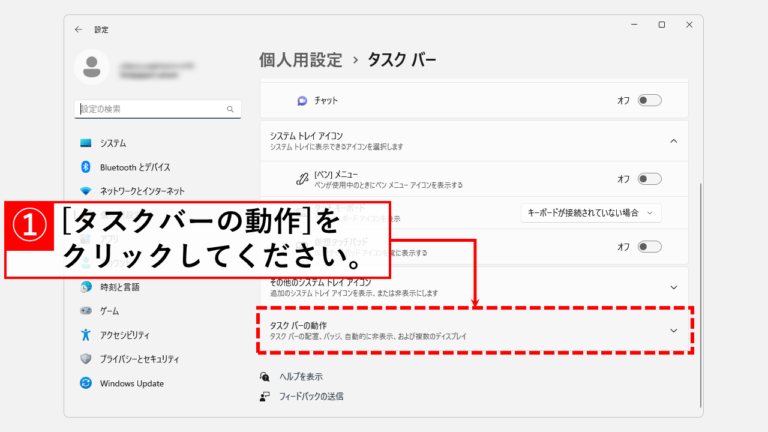
Task: Open ネットワークとインターネット in the sidebar
Action: coord(143,192)
